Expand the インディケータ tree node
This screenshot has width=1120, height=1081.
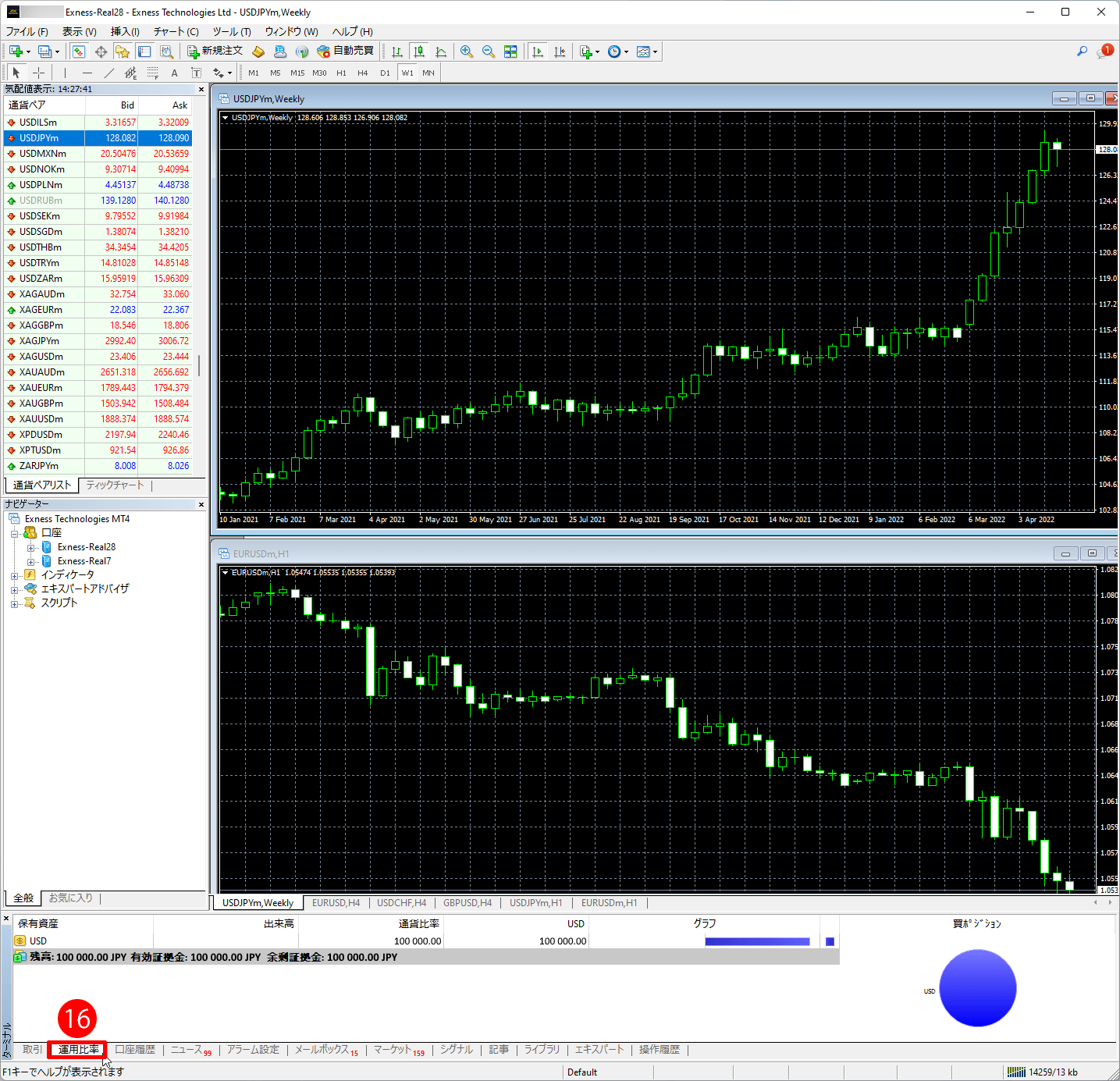click(14, 575)
